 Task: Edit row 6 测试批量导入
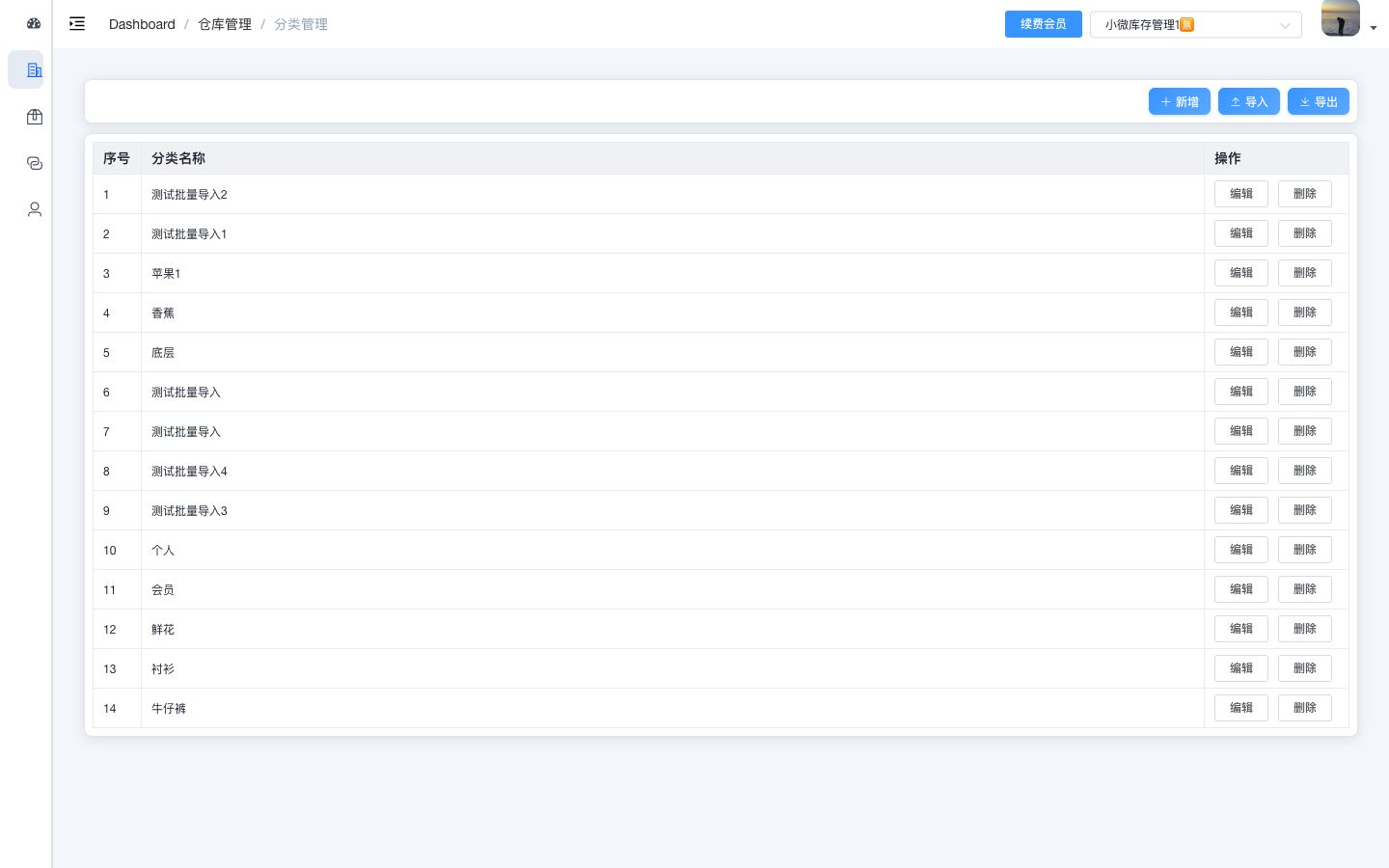[x=1241, y=392]
